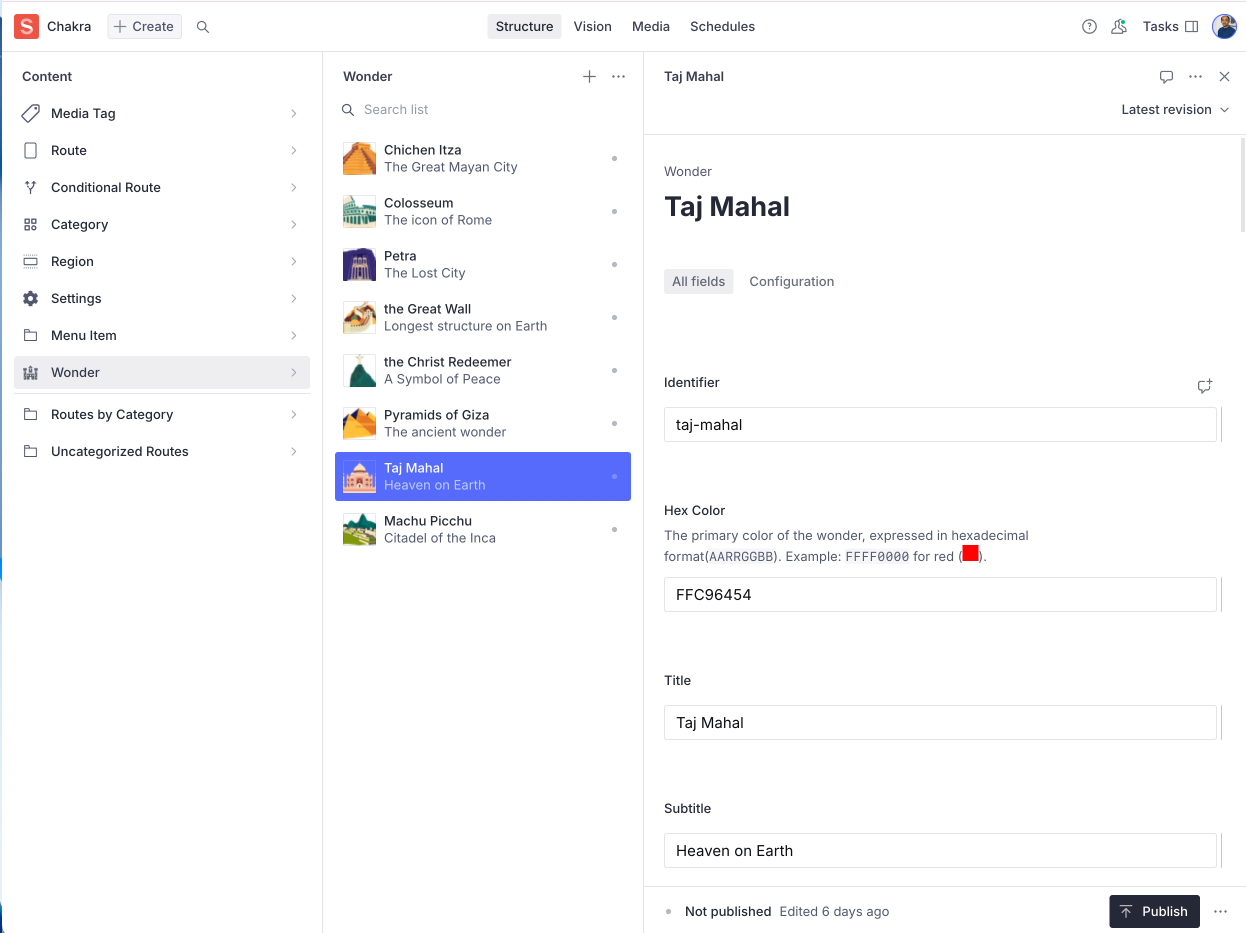Open your profile from the avatar
Viewport: 1246px width, 933px height.
pyautogui.click(x=1224, y=26)
